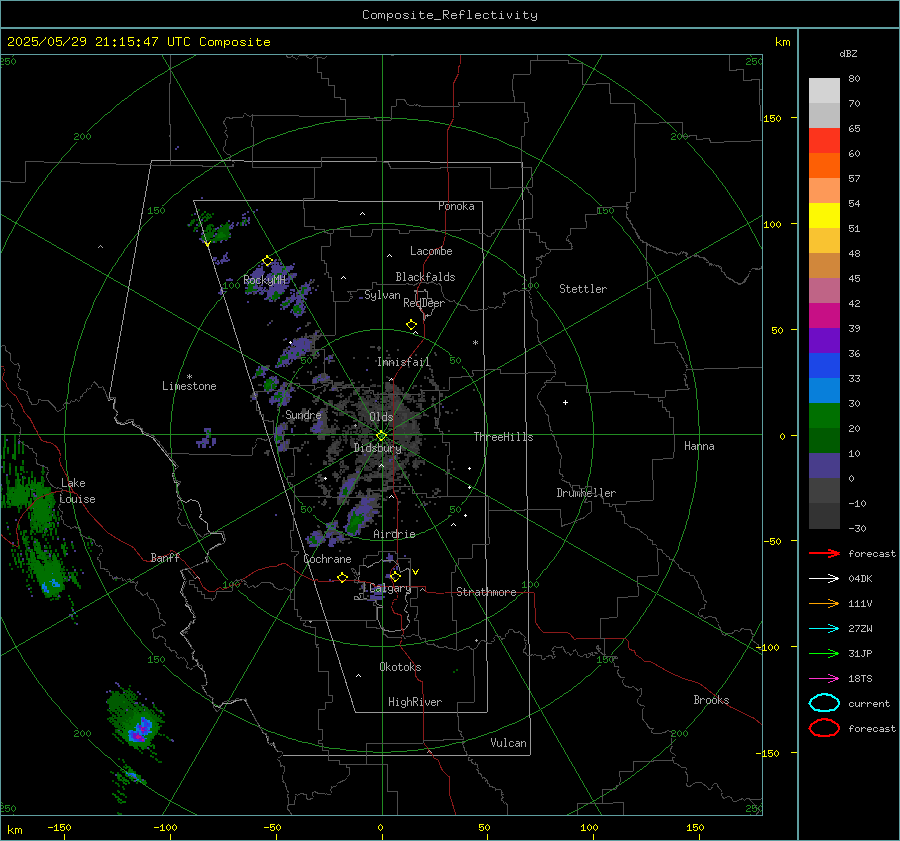Click the Stettler label
The height and width of the screenshot is (841, 900).
click(583, 289)
